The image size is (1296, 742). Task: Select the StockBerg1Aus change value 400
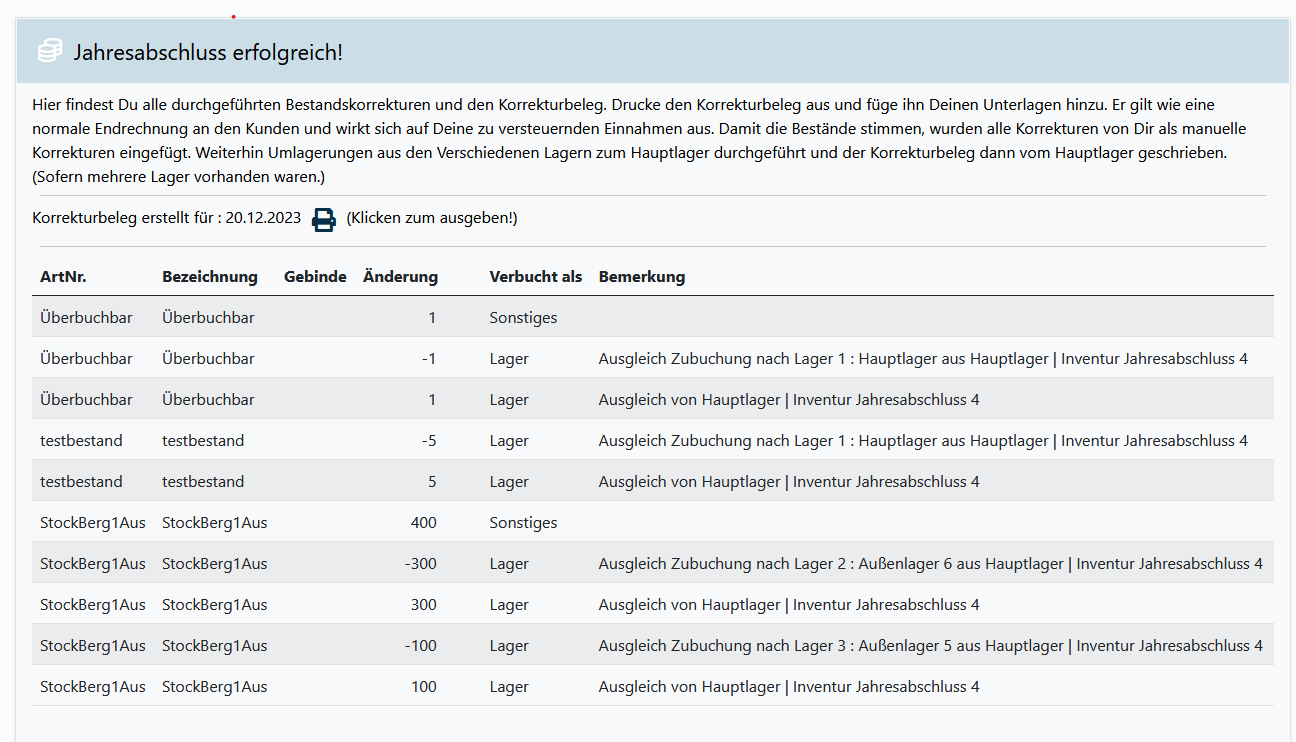click(423, 523)
